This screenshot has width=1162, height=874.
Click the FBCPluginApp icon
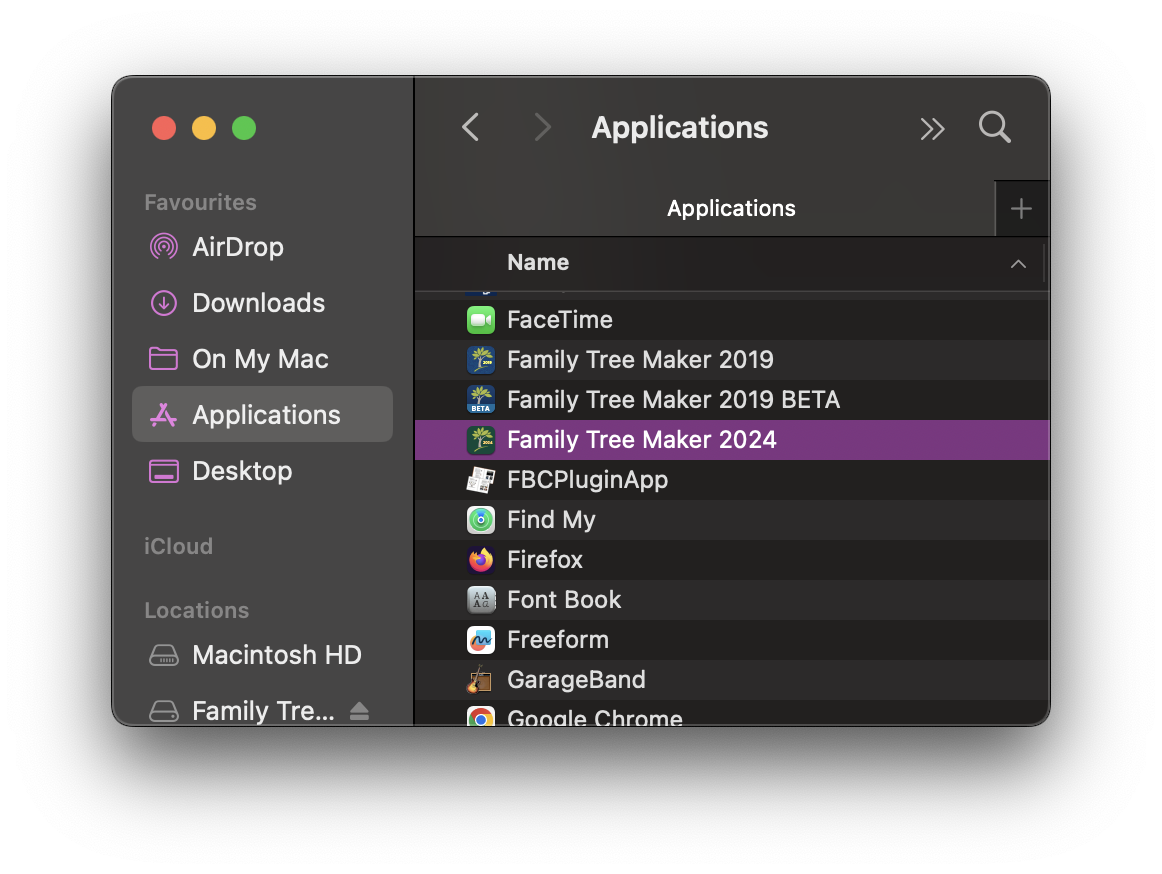pos(481,480)
